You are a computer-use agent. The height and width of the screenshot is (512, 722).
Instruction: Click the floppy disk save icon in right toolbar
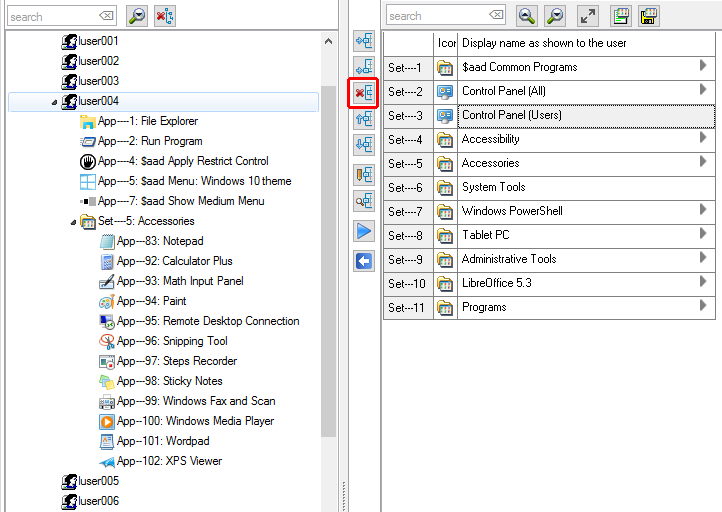pos(649,16)
